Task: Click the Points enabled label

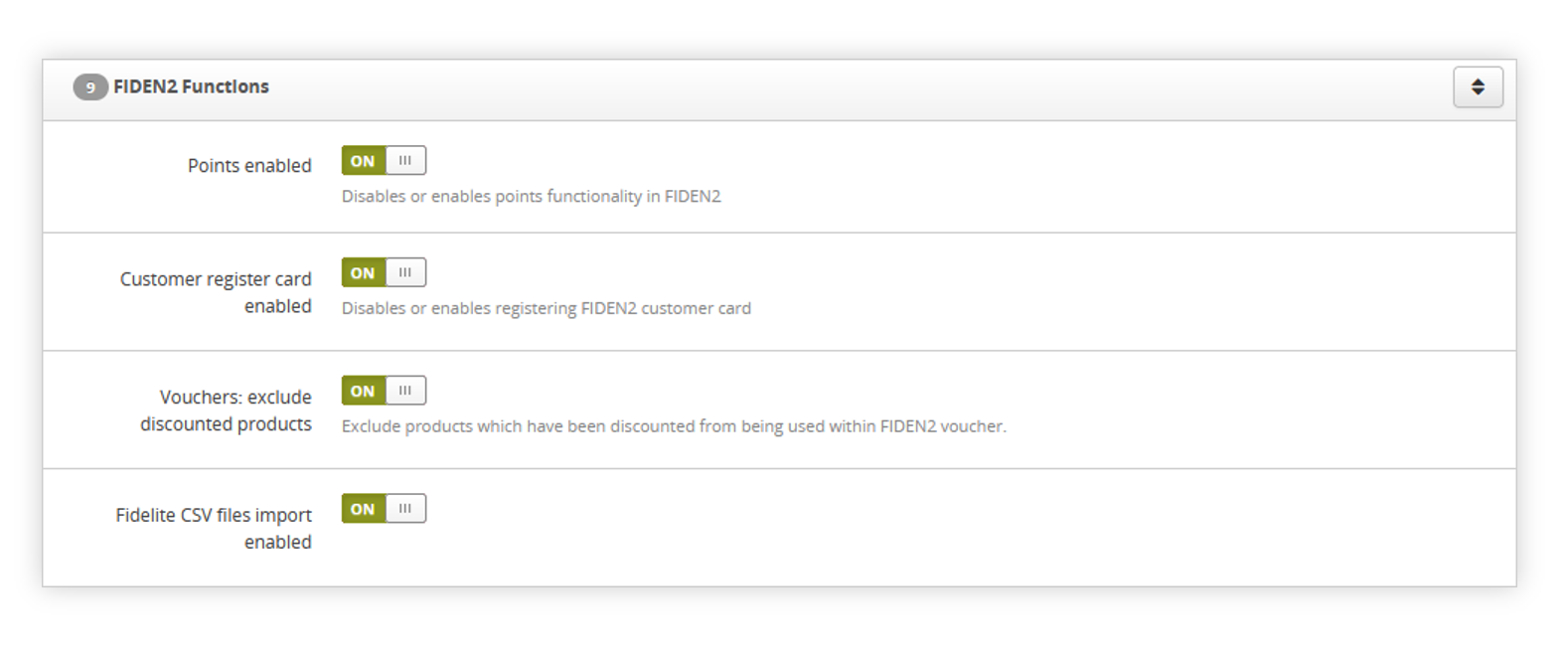Action: 249,166
